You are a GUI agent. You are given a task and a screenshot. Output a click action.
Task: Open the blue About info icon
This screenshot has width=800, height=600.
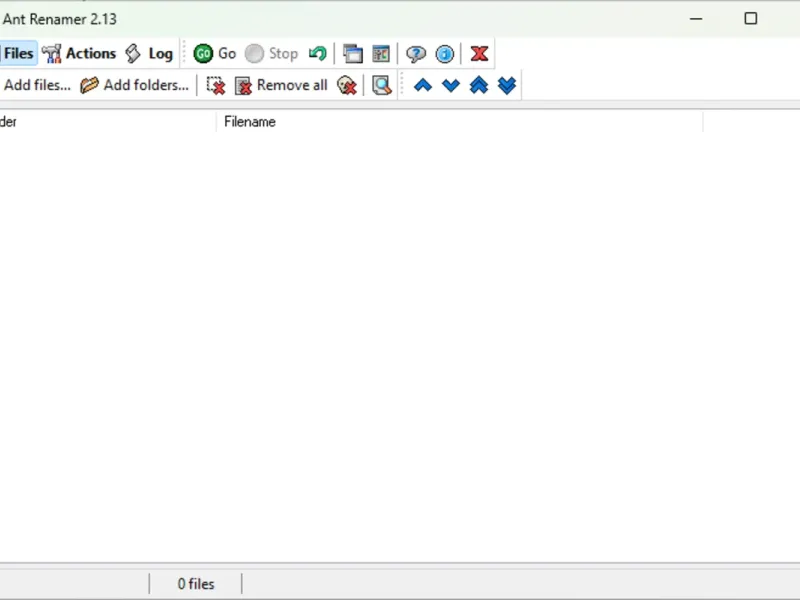coord(445,54)
